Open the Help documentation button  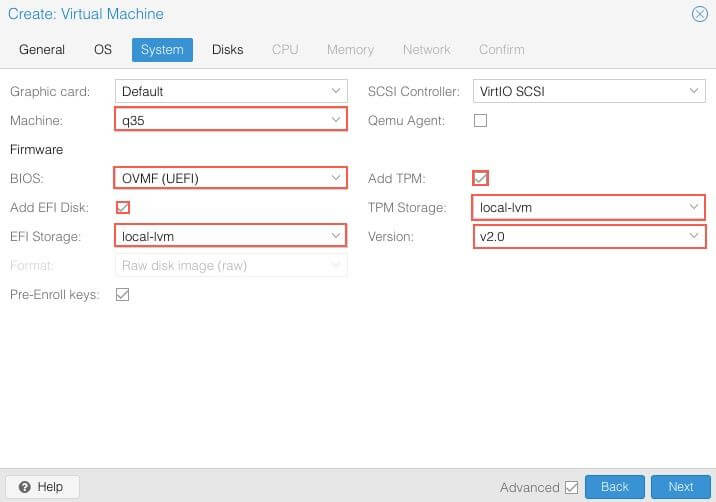click(x=41, y=487)
